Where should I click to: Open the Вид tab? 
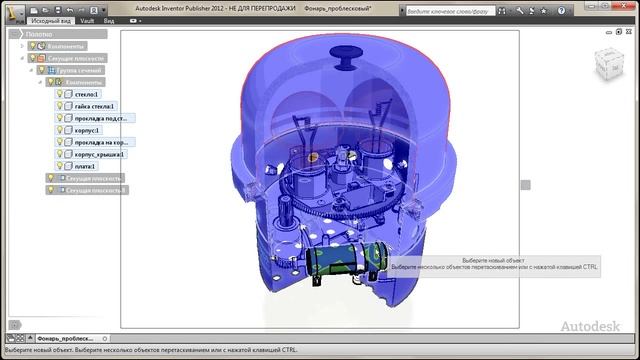coord(109,21)
